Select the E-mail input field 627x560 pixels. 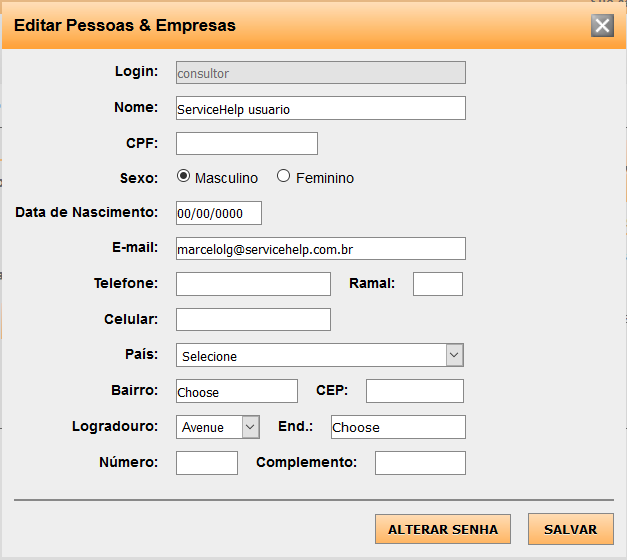pos(320,248)
